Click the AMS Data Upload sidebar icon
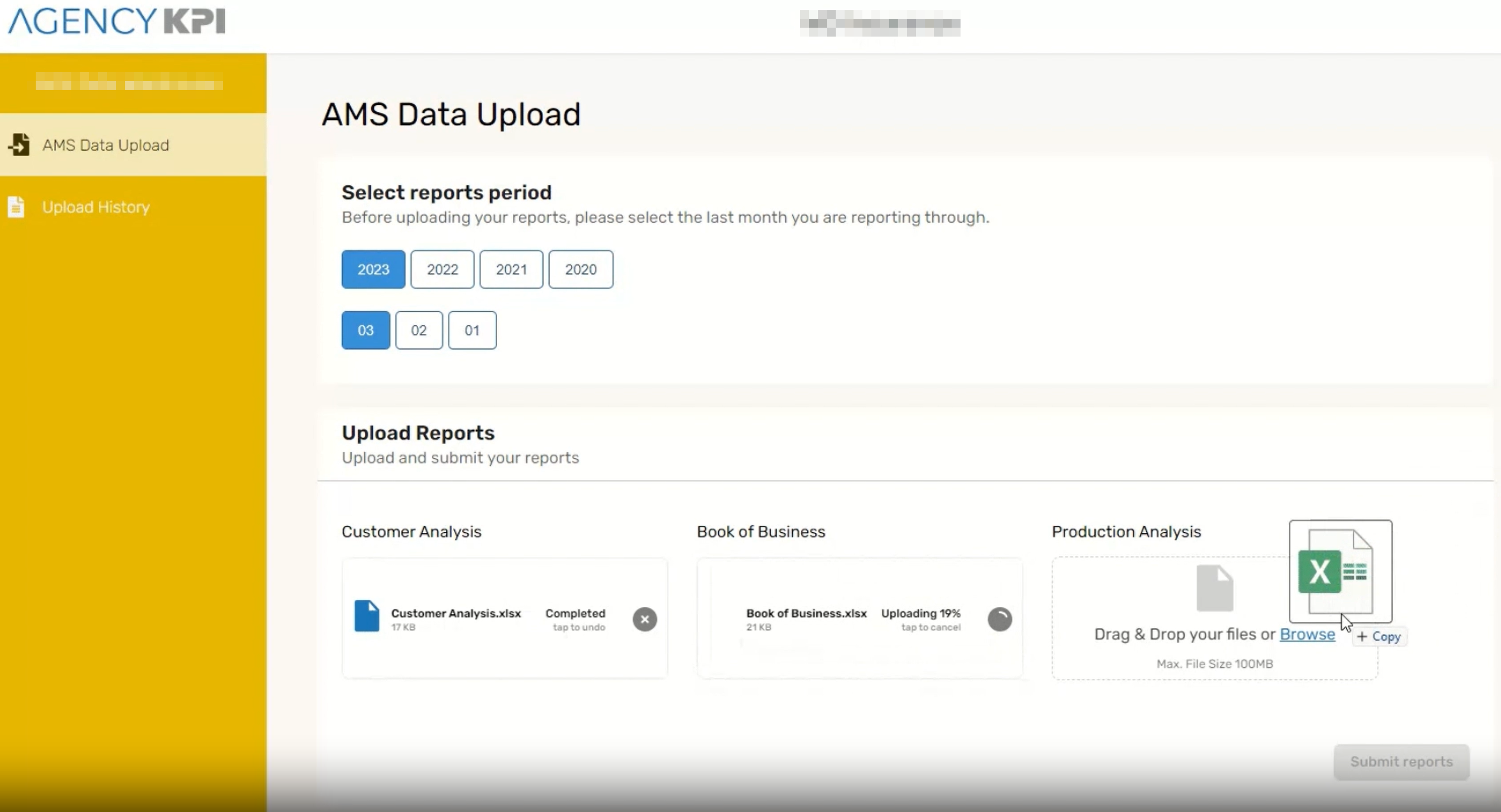 click(19, 144)
